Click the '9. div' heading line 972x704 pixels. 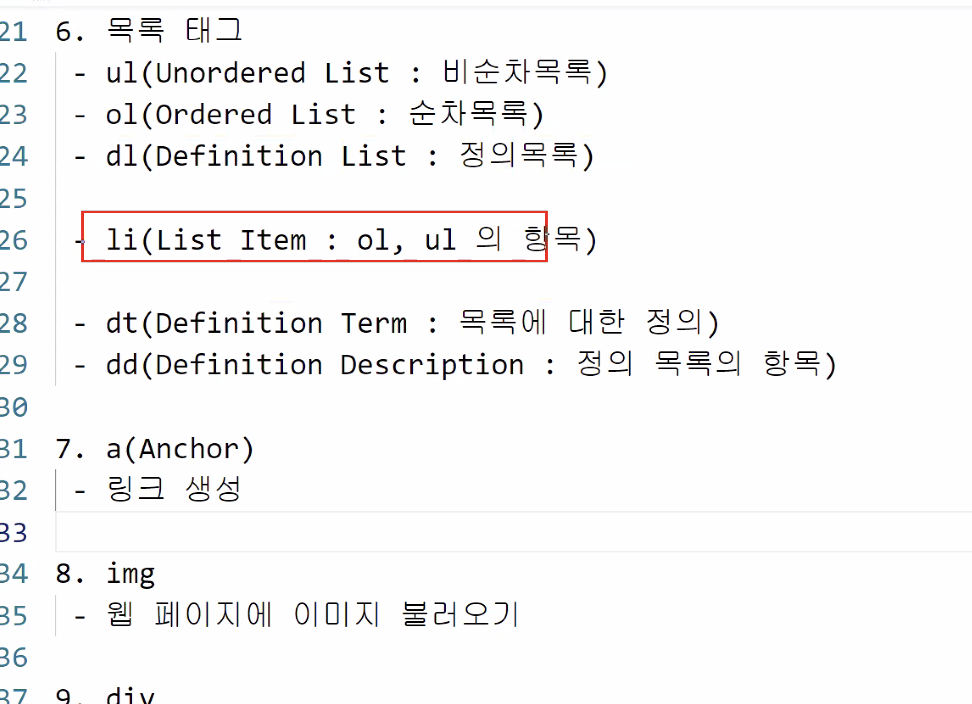tap(106, 696)
